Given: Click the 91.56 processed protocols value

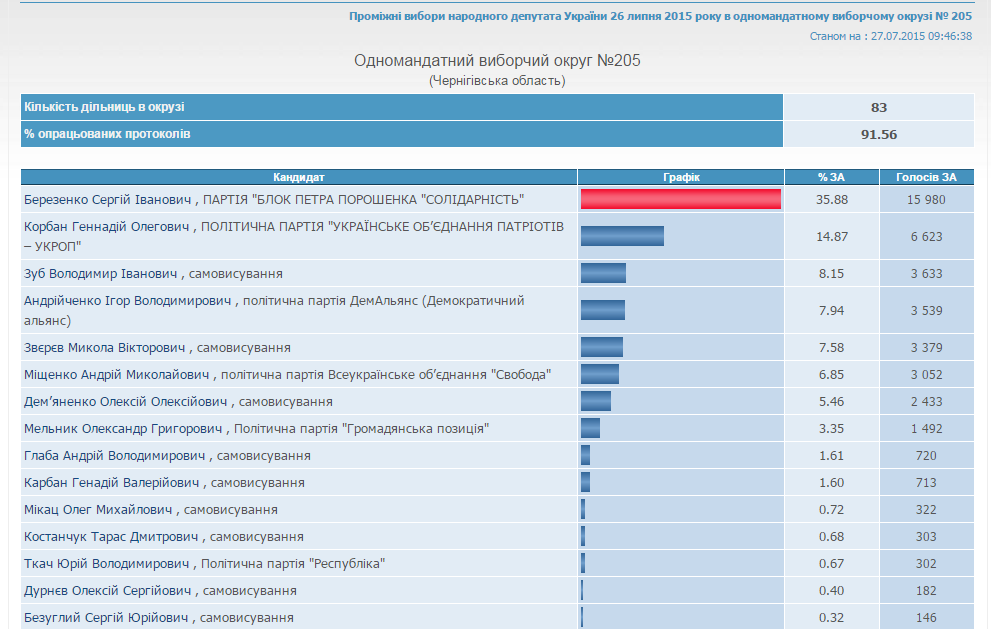Looking at the screenshot, I should tap(878, 134).
